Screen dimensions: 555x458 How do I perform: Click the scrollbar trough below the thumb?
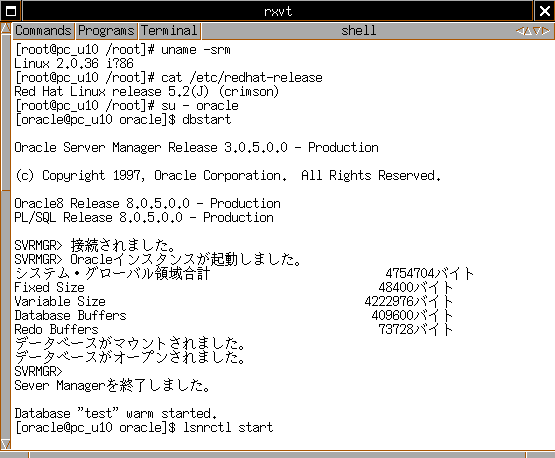(6, 315)
